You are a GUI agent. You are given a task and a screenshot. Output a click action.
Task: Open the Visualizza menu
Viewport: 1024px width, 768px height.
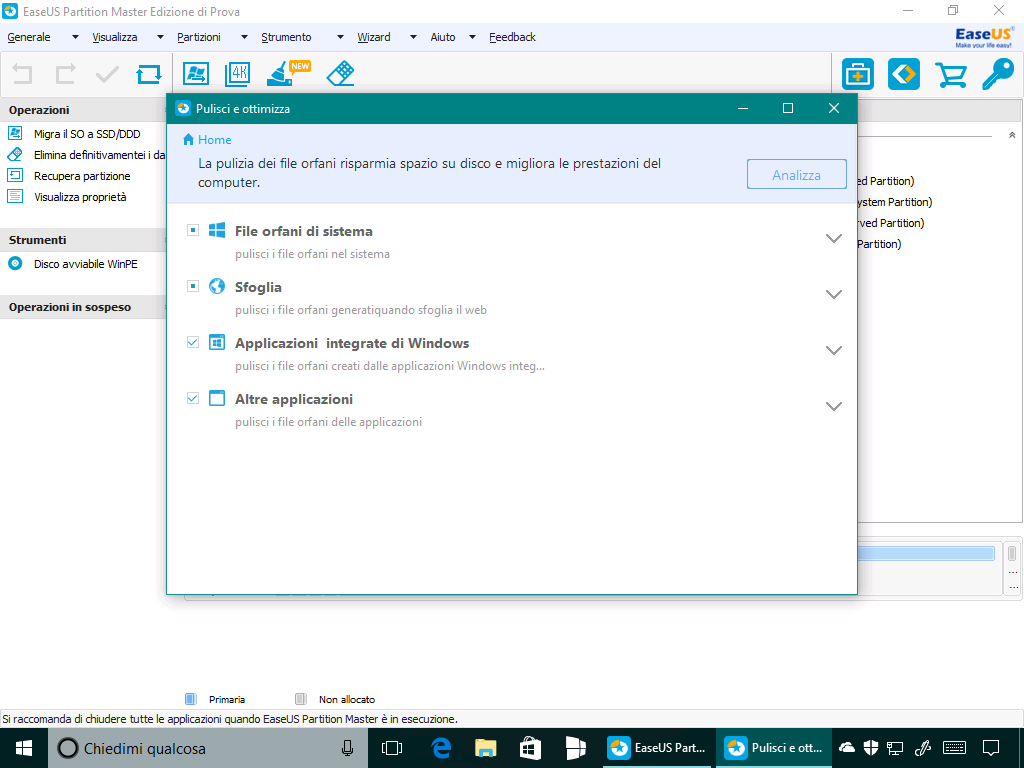click(x=115, y=37)
